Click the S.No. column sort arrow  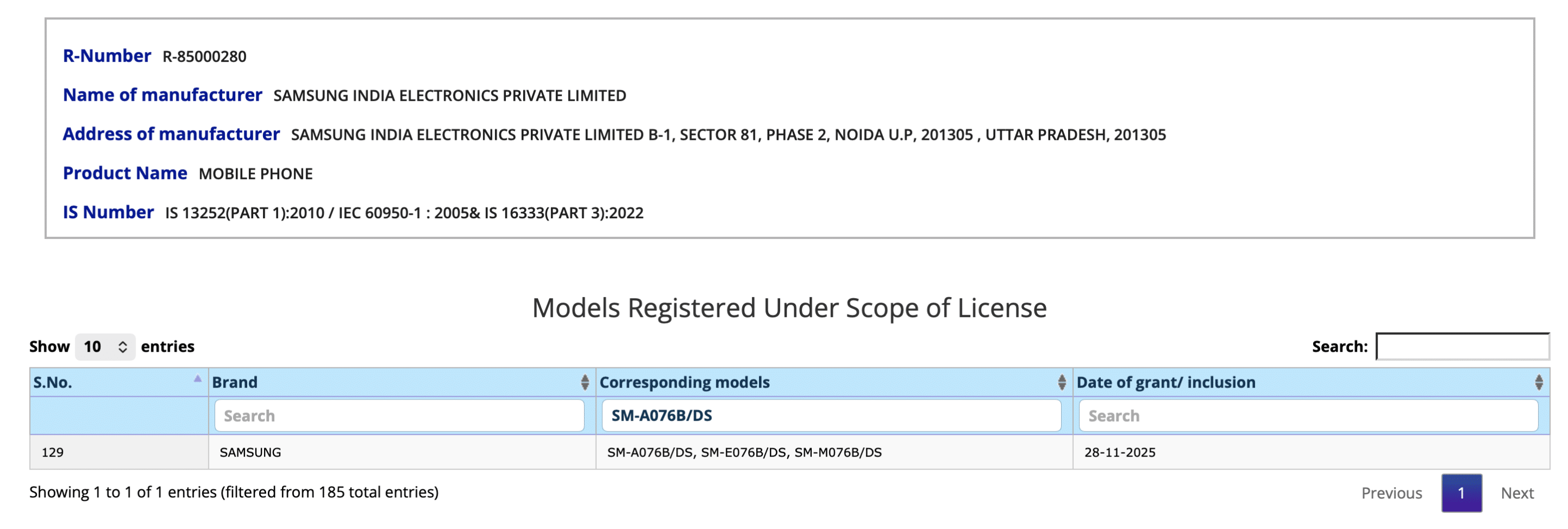(197, 379)
